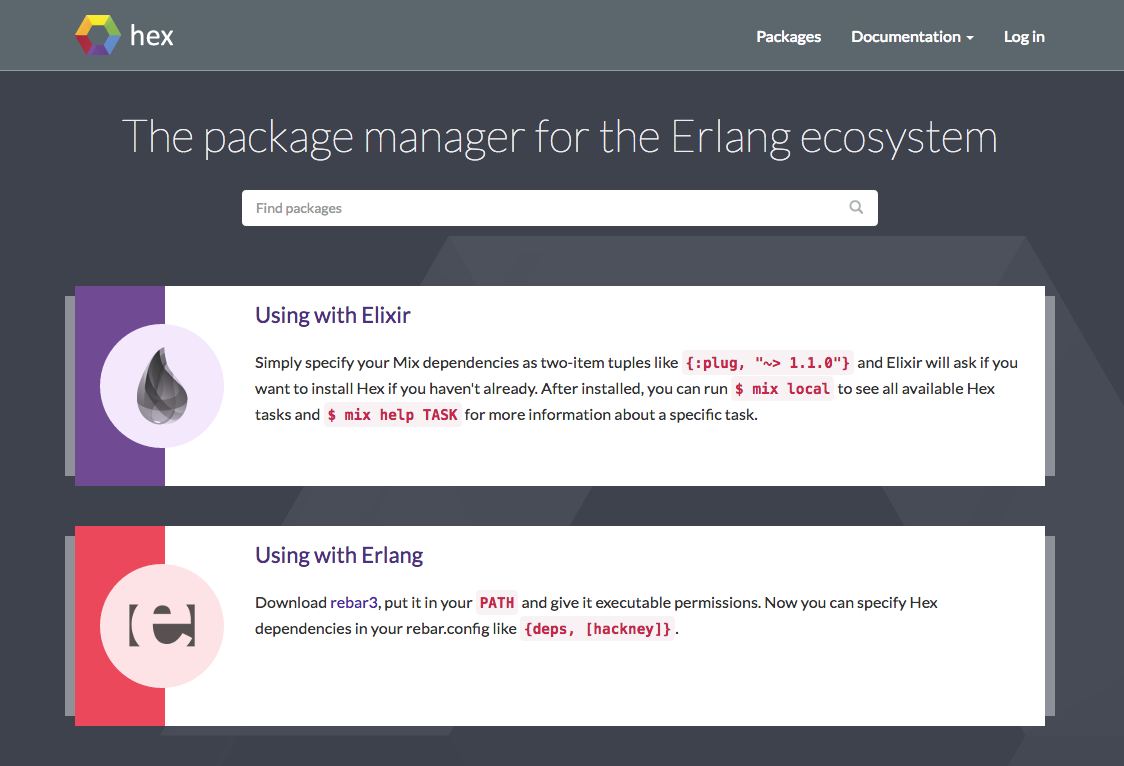Viewport: 1124px width, 766px height.
Task: Click the '$ mix local' code snippet
Action: 782,389
